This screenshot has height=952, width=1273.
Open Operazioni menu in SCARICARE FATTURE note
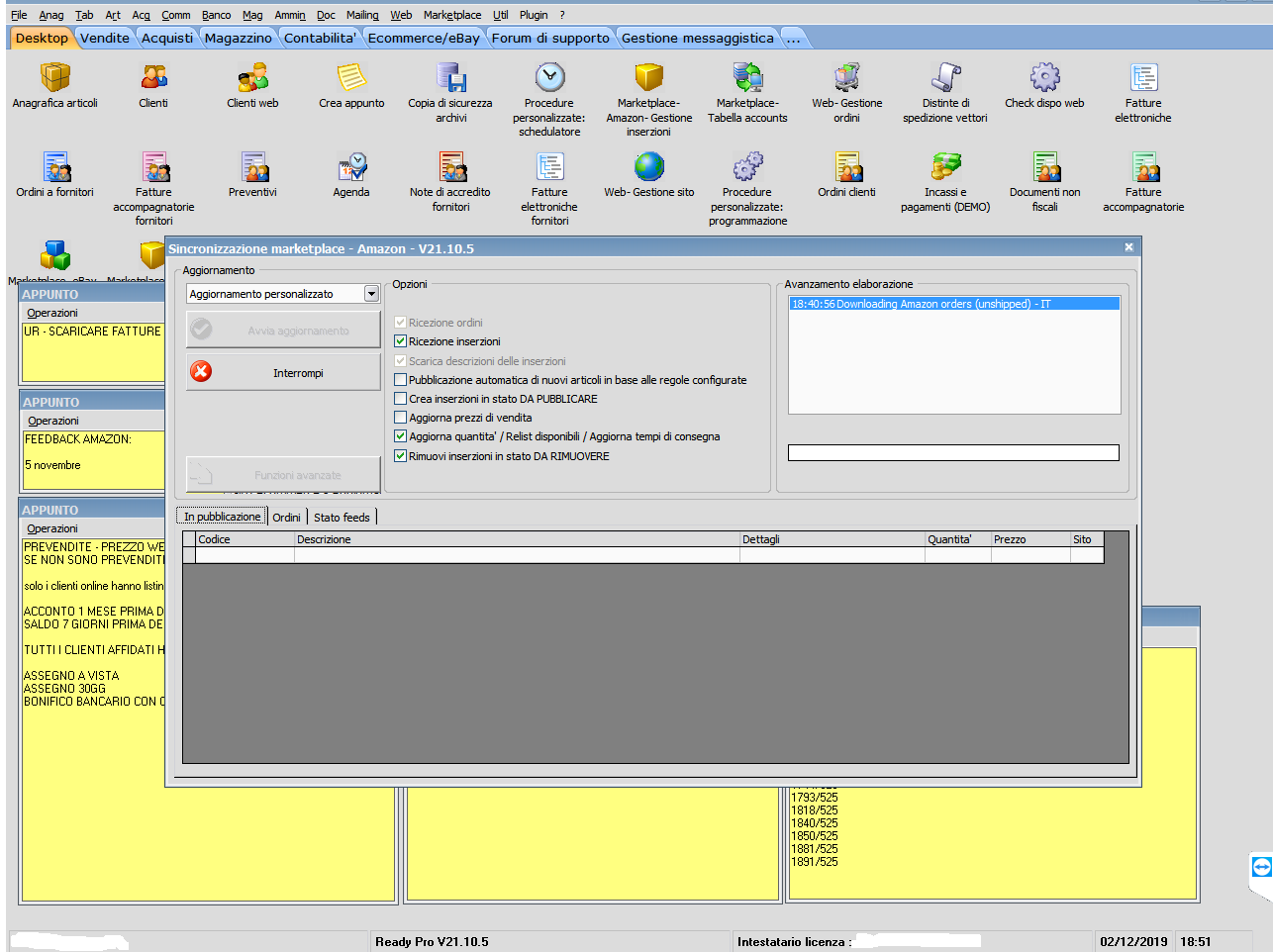tap(52, 313)
